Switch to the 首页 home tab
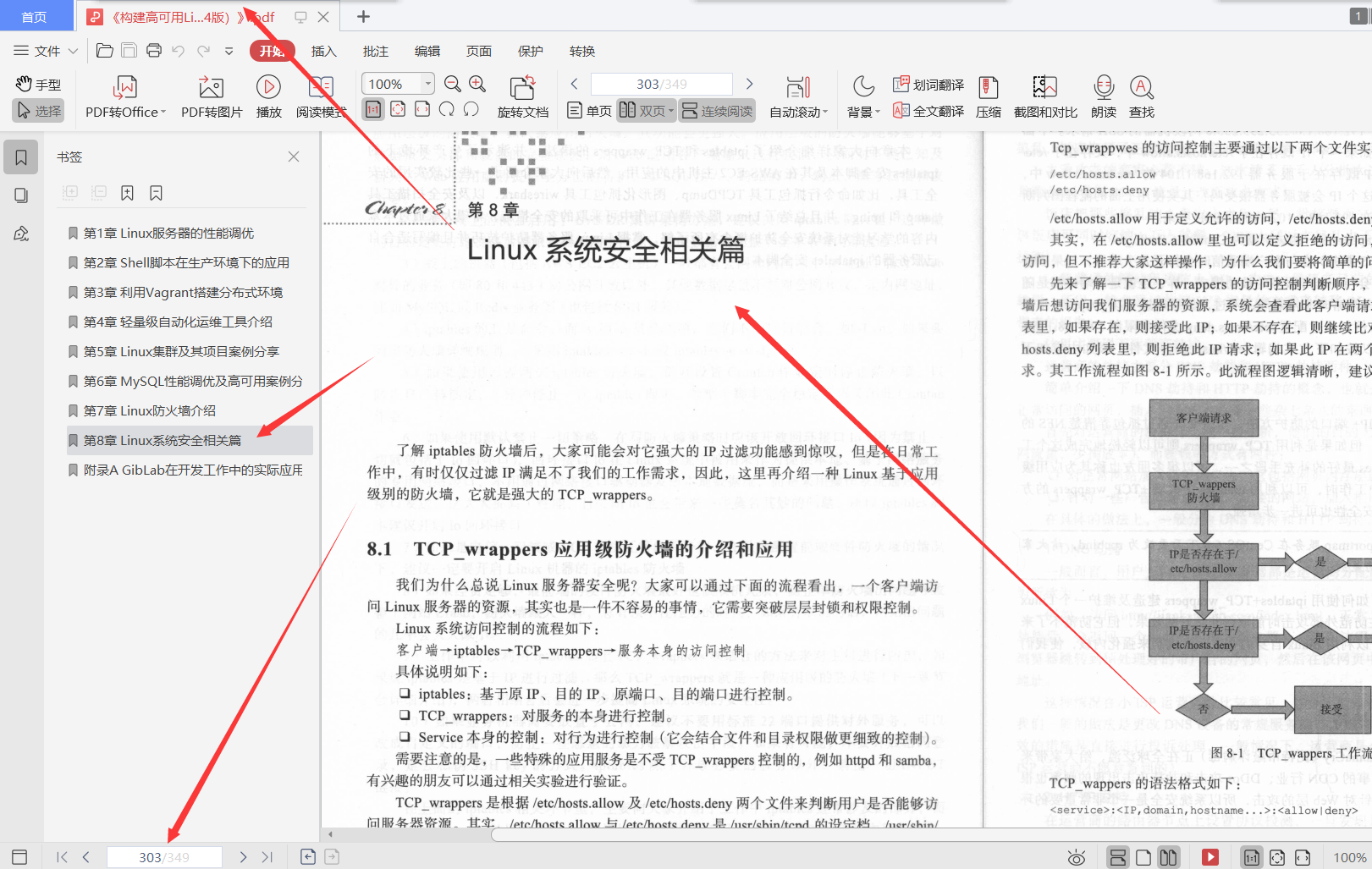 (34, 17)
